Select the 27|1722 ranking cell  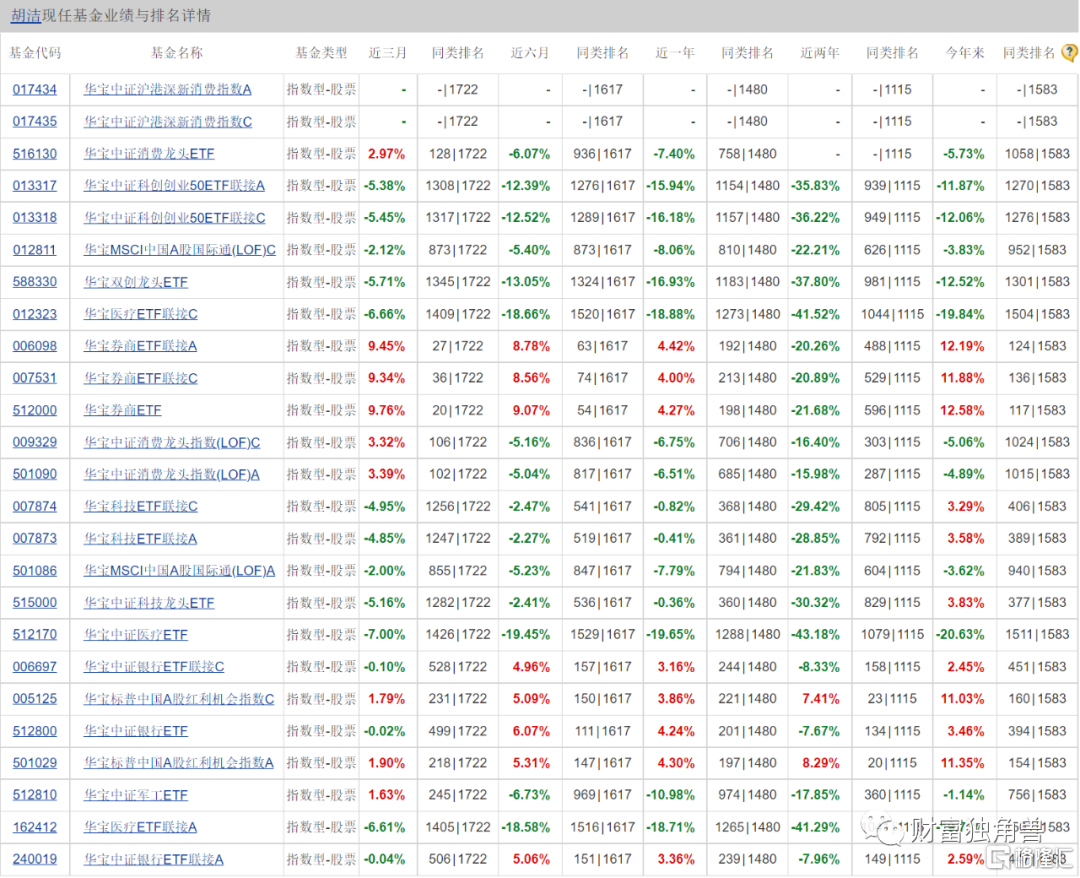[x=458, y=346]
